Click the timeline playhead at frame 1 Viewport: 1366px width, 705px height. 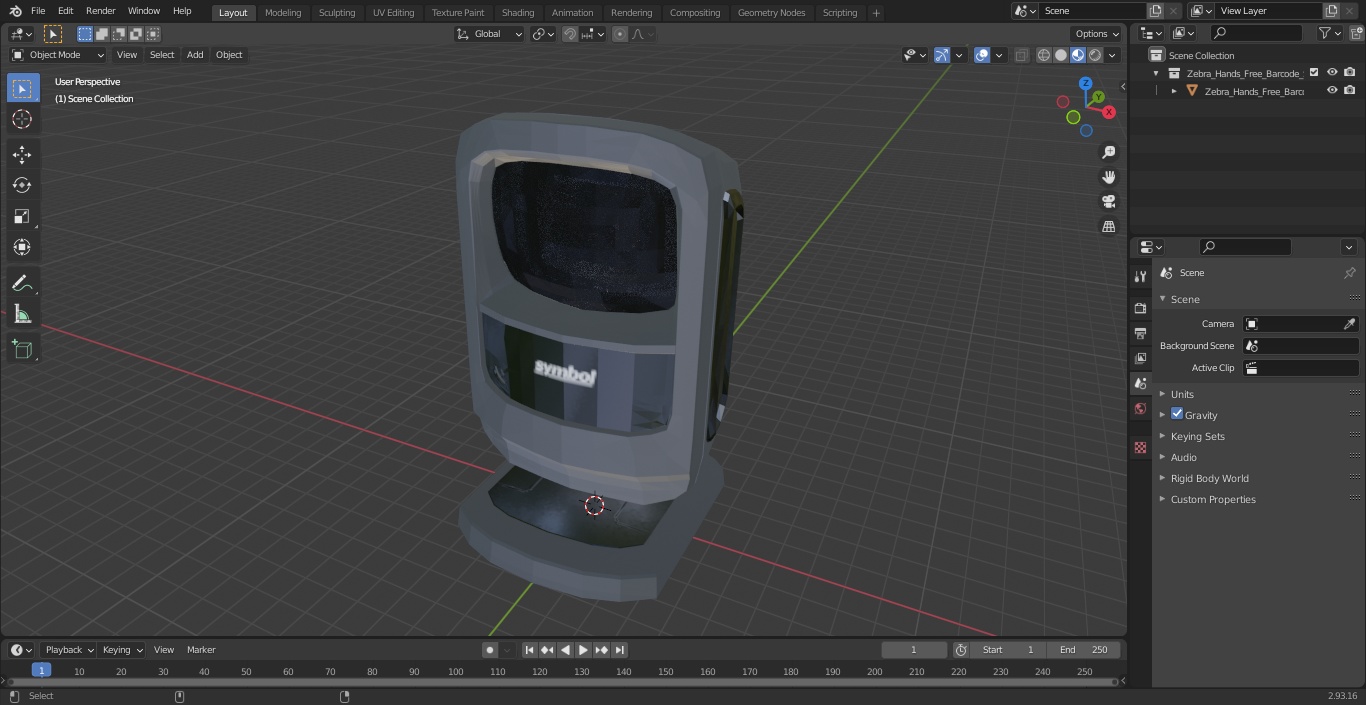tap(41, 671)
